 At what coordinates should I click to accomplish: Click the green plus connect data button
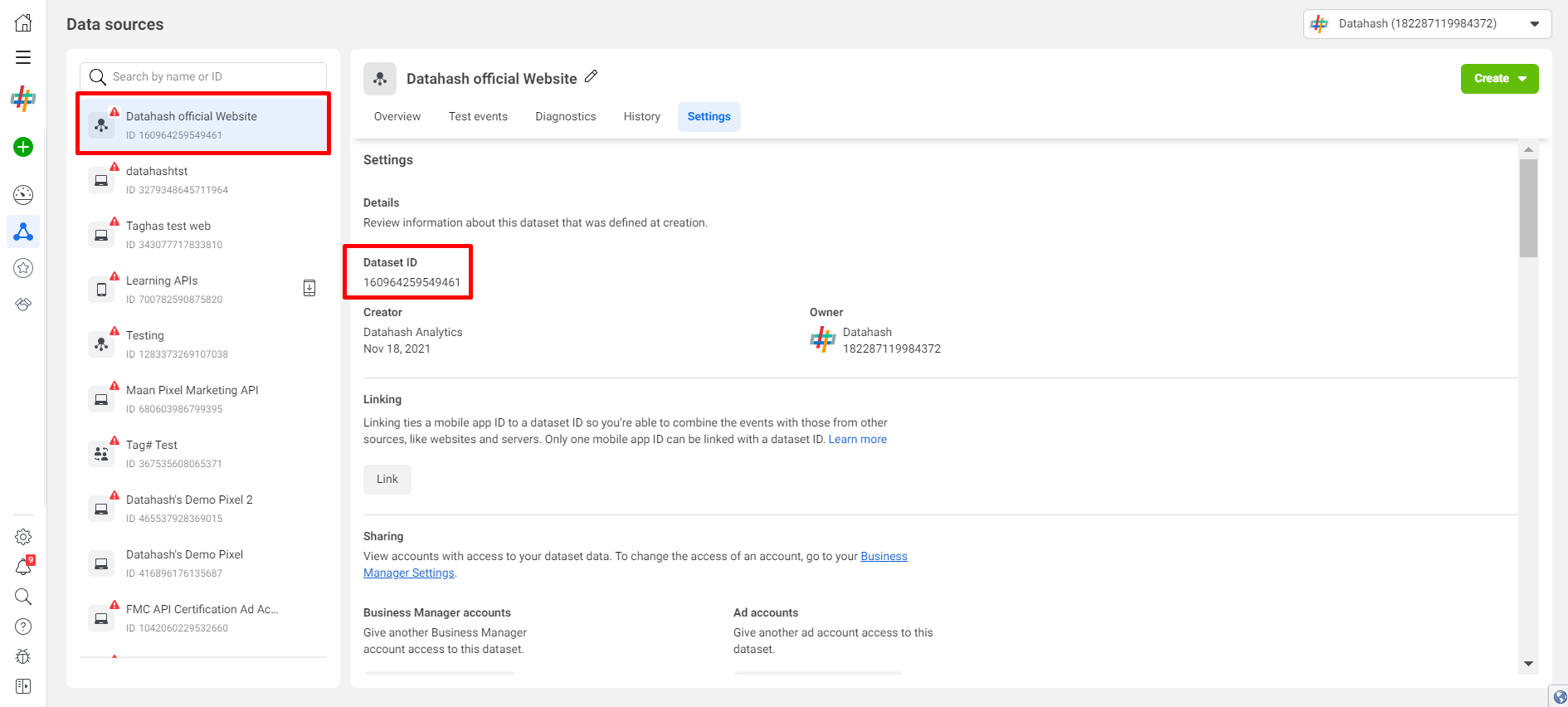coord(23,147)
